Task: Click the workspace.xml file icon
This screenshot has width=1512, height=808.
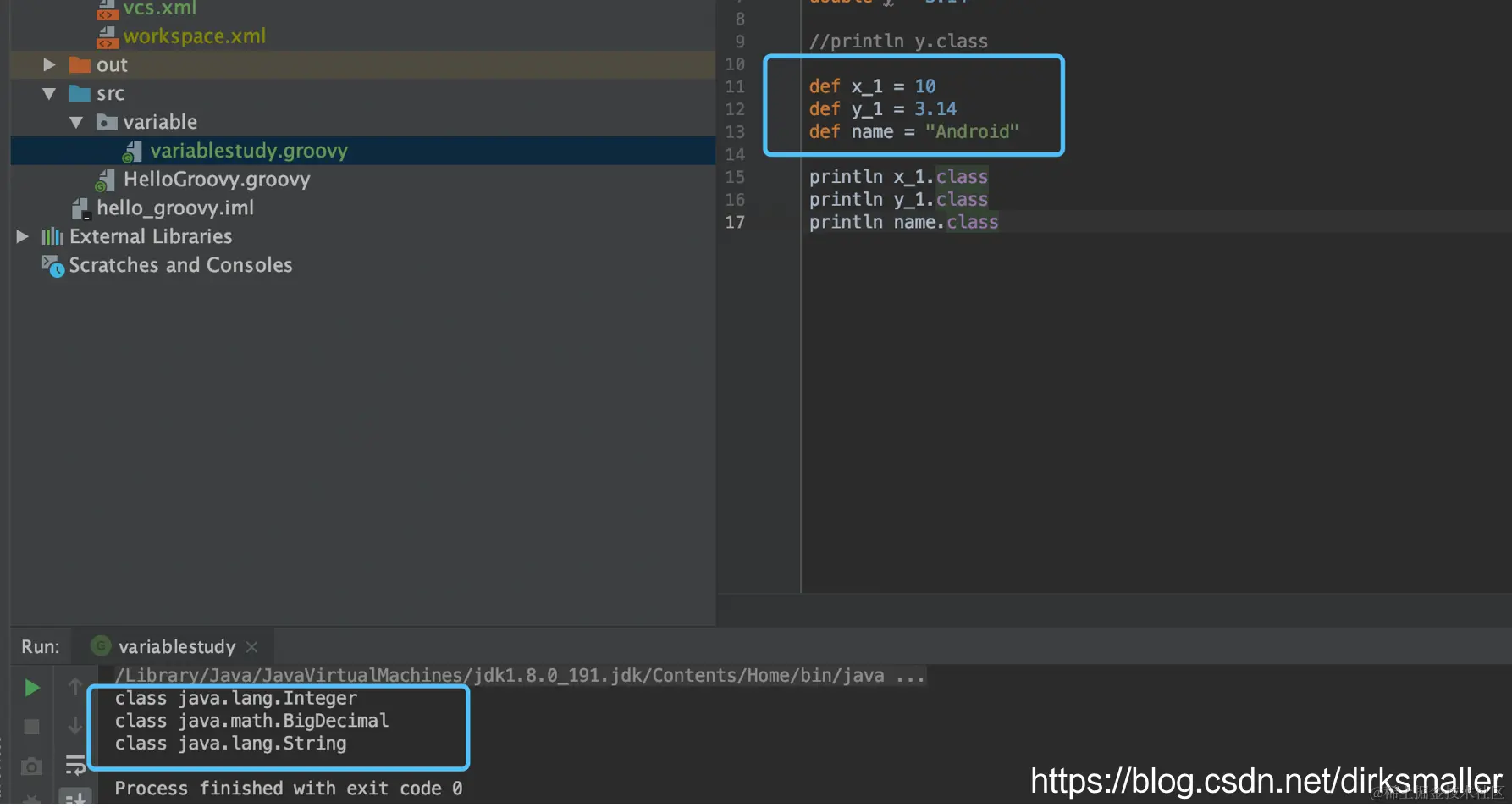Action: click(x=107, y=37)
